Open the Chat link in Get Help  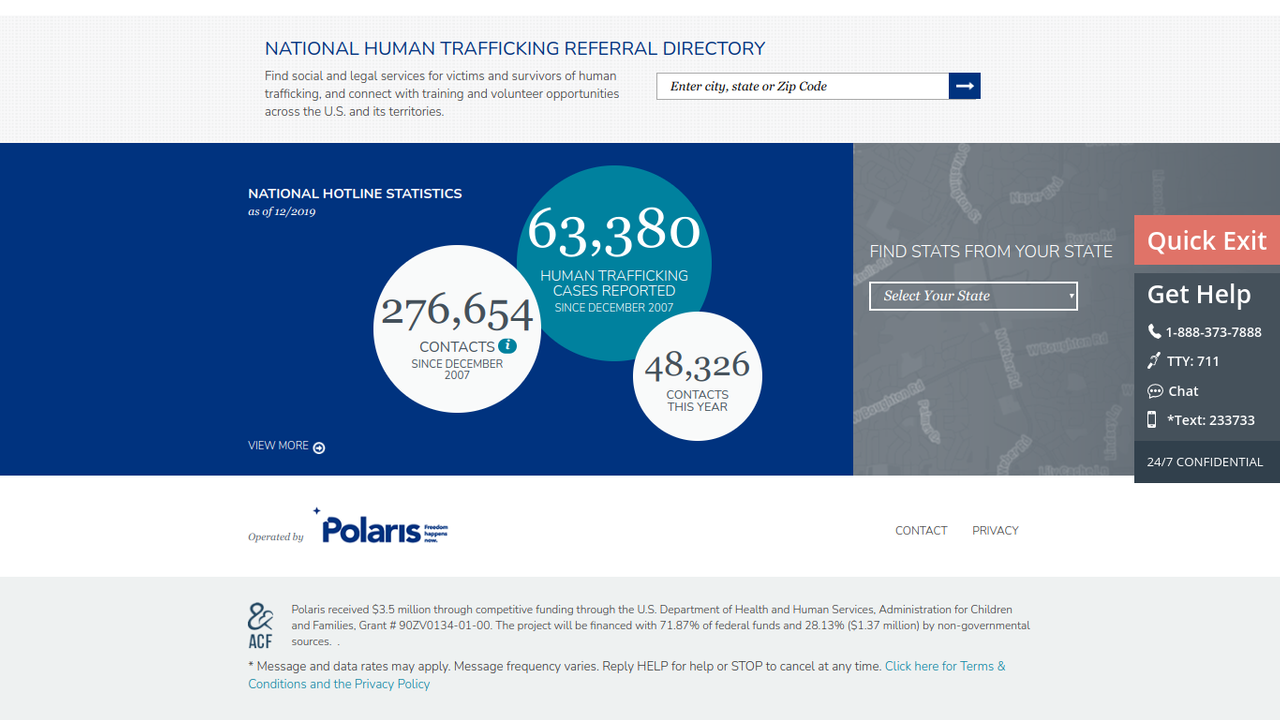1183,391
